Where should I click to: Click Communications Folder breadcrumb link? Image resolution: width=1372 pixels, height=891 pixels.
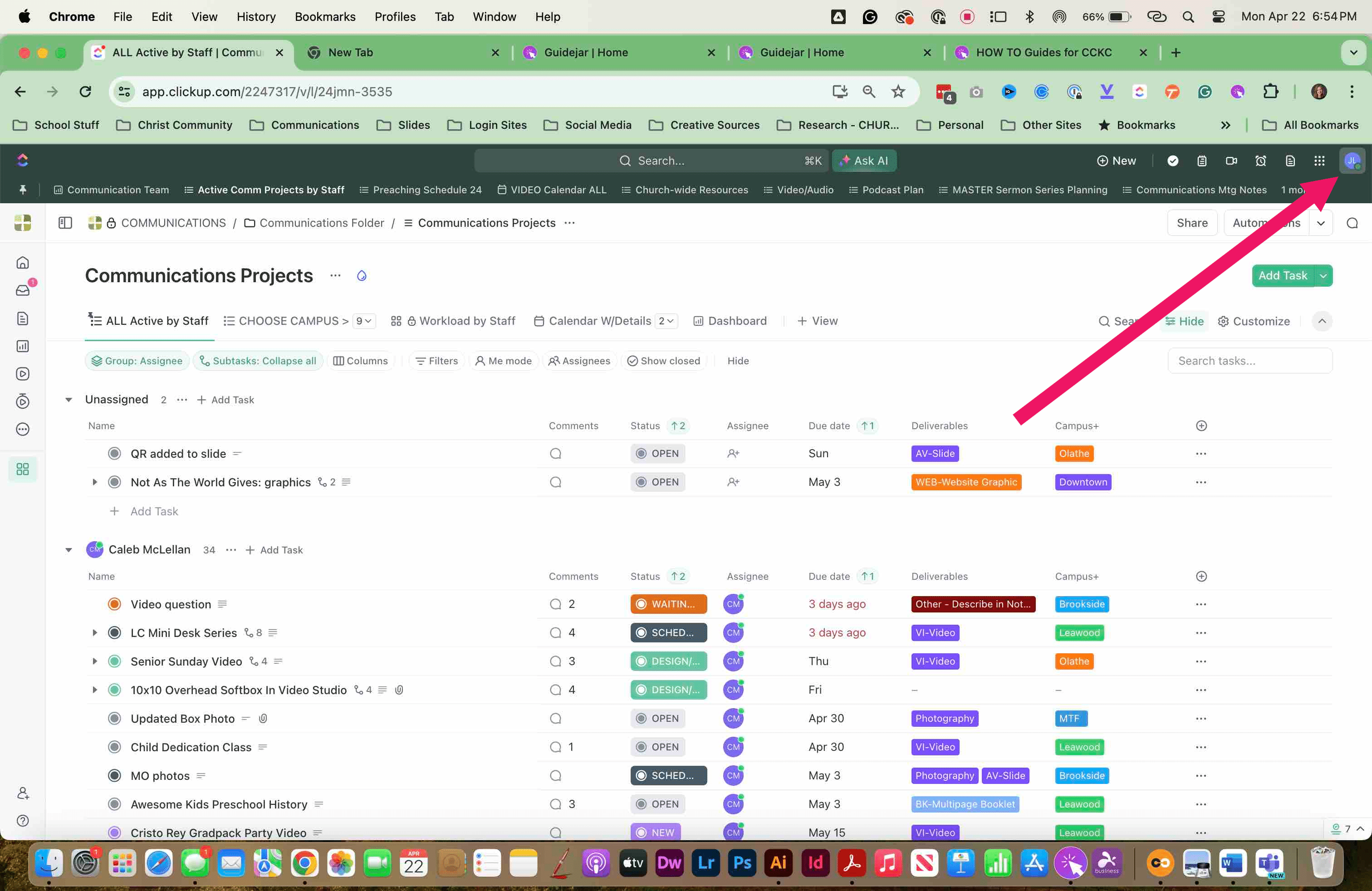(x=314, y=223)
